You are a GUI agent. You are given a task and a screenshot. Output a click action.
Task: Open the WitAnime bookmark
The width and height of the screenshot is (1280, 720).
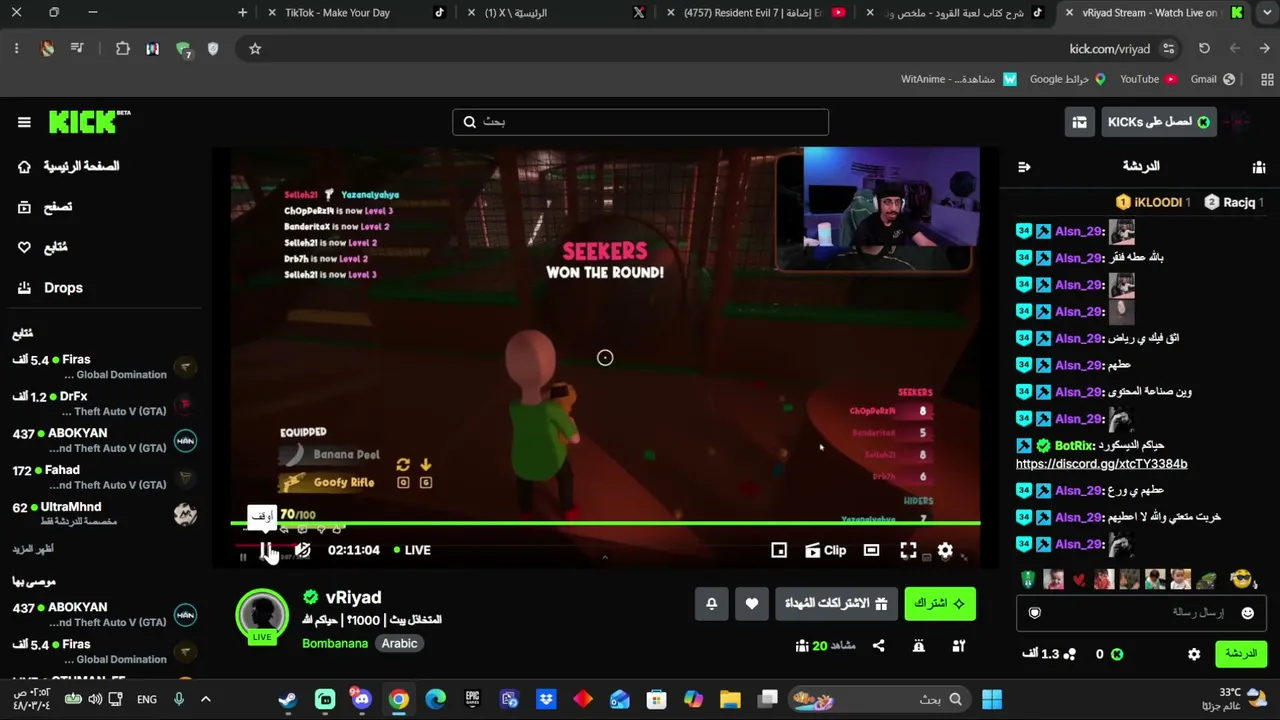(958, 80)
